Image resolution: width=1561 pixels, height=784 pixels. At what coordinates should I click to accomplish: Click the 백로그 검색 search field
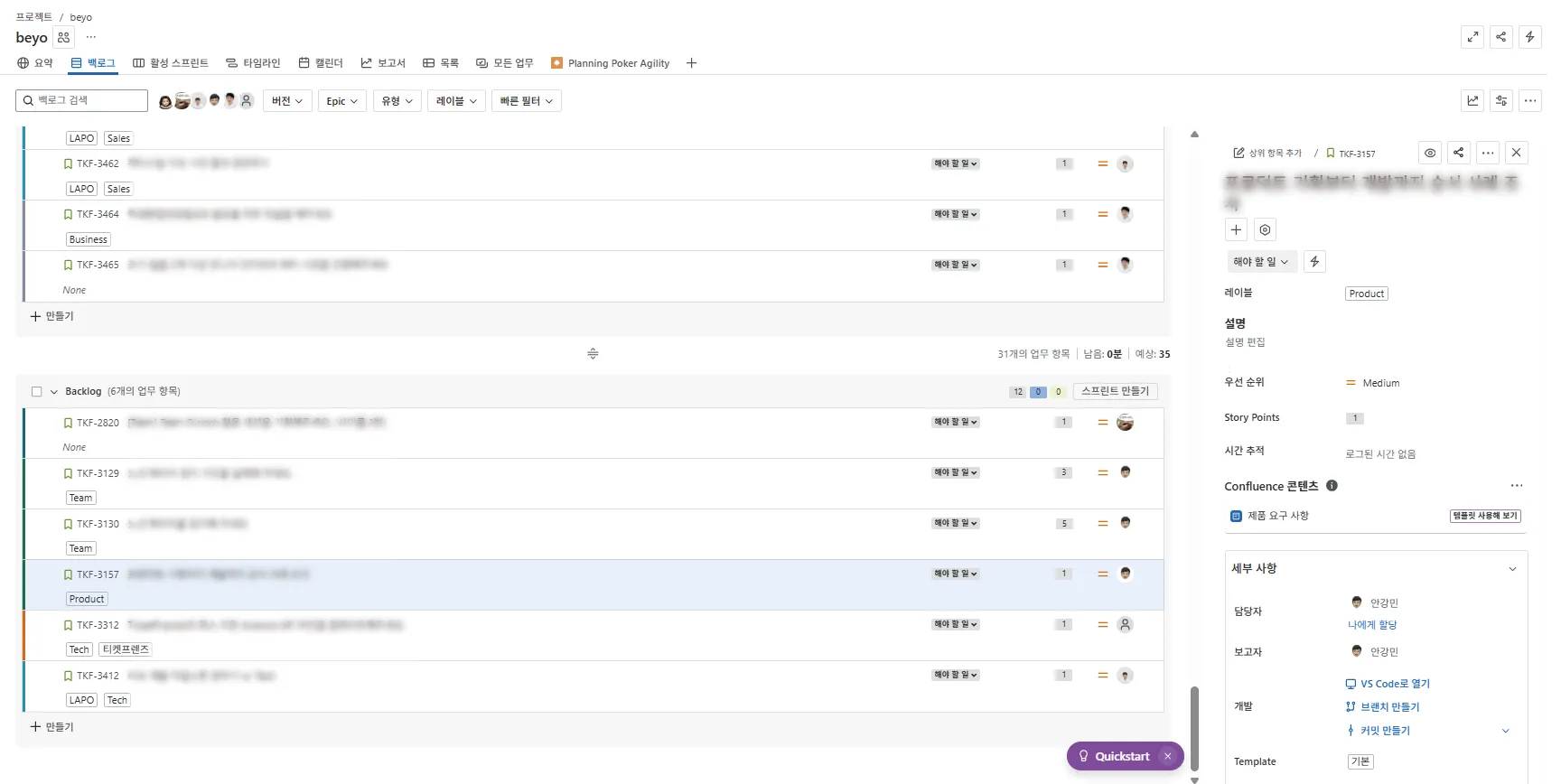coord(82,100)
